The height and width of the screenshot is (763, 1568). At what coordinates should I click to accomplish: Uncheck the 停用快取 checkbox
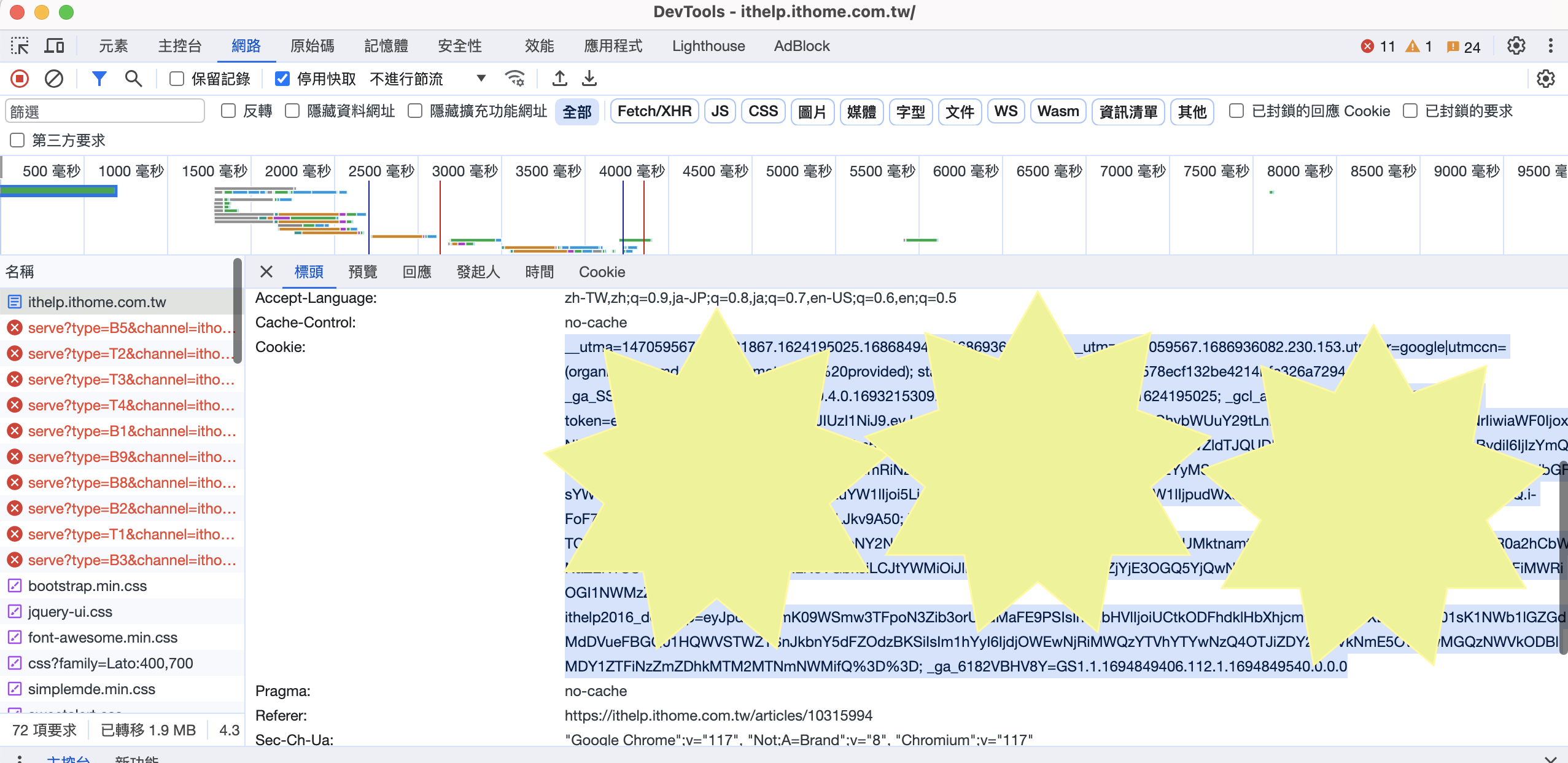click(x=282, y=79)
